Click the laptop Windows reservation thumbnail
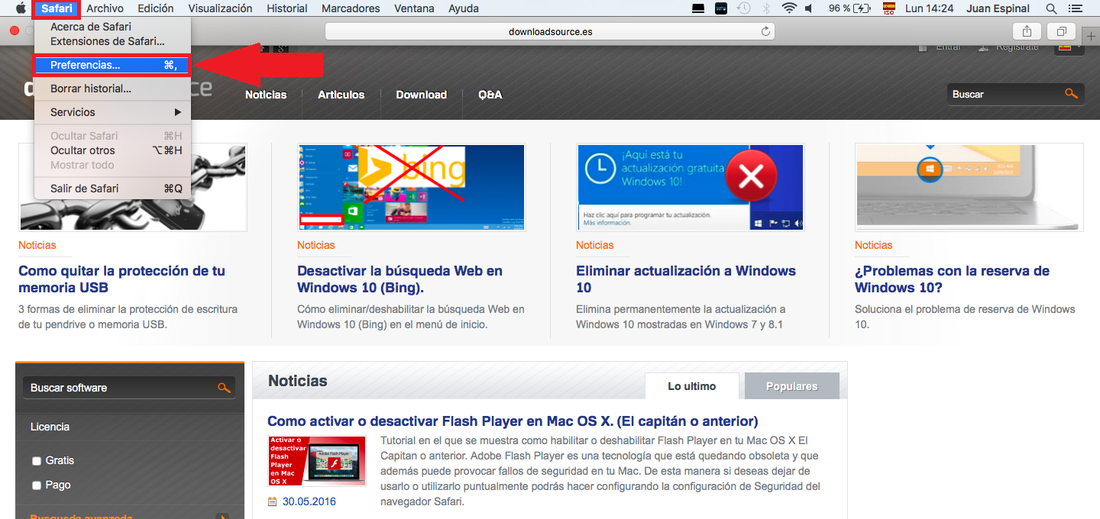The image size is (1100, 519). tap(969, 187)
